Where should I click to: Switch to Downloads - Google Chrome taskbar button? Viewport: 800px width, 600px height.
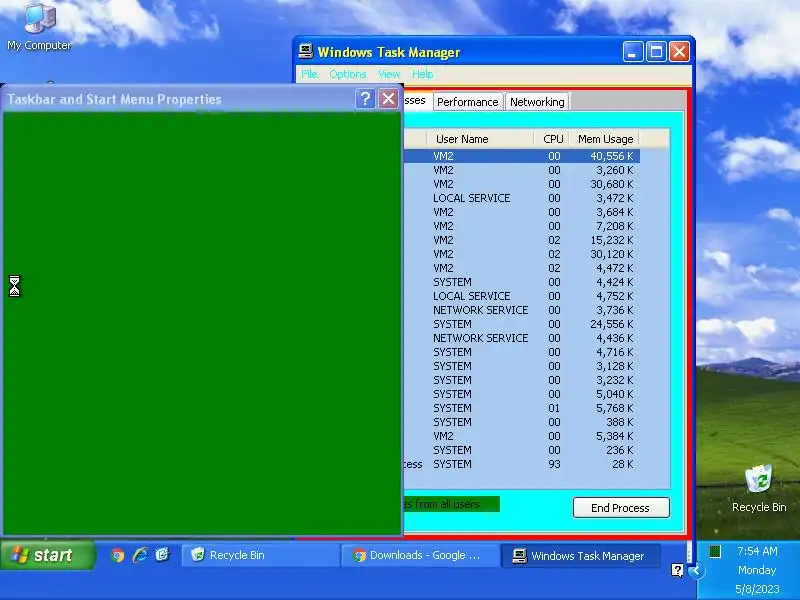click(420, 555)
